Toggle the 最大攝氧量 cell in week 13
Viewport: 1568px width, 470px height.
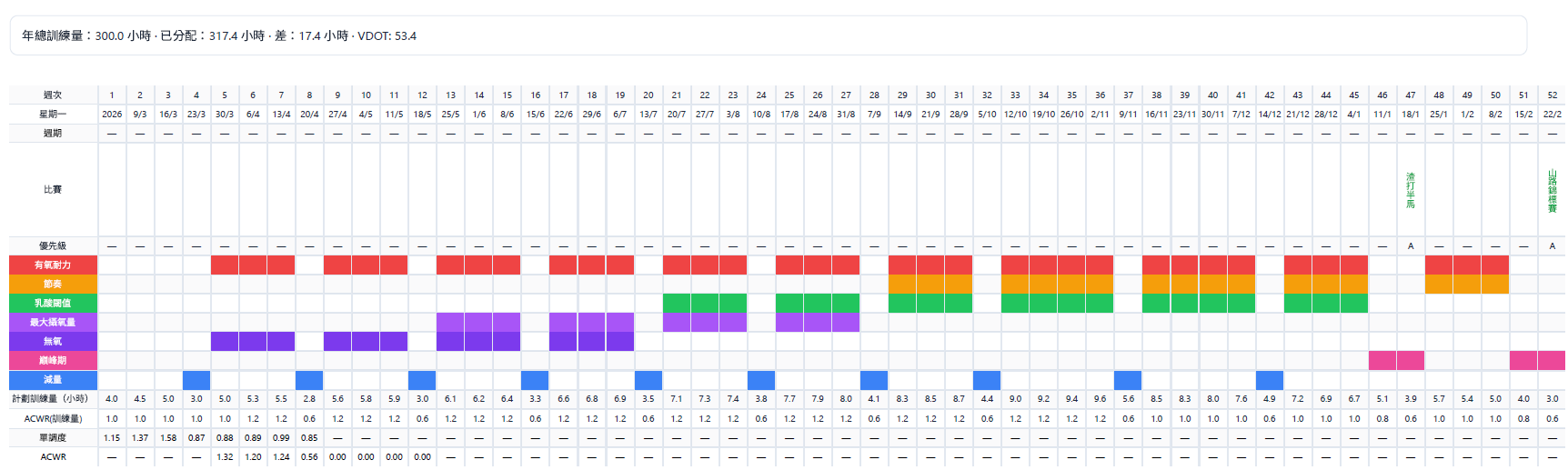tap(450, 322)
